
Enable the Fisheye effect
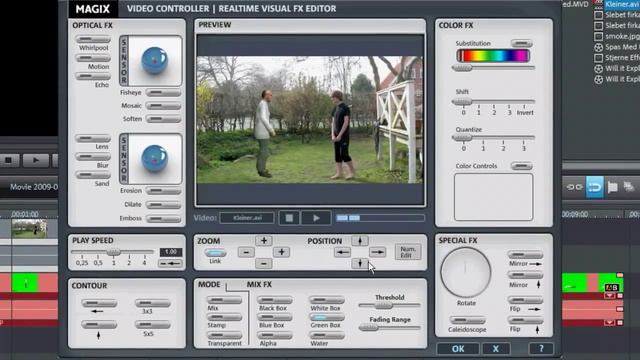[x=163, y=93]
